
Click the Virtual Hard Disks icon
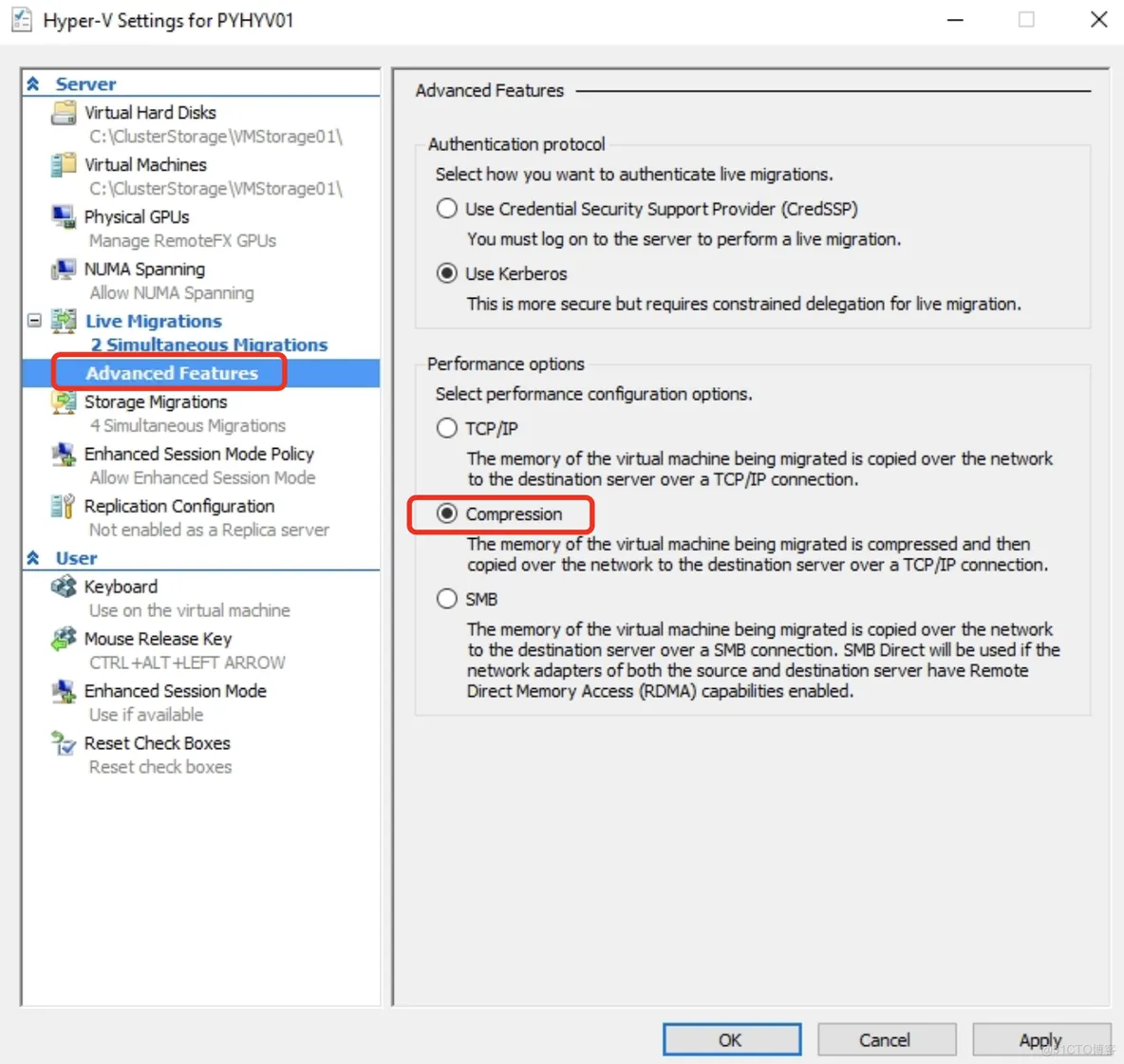click(x=63, y=113)
